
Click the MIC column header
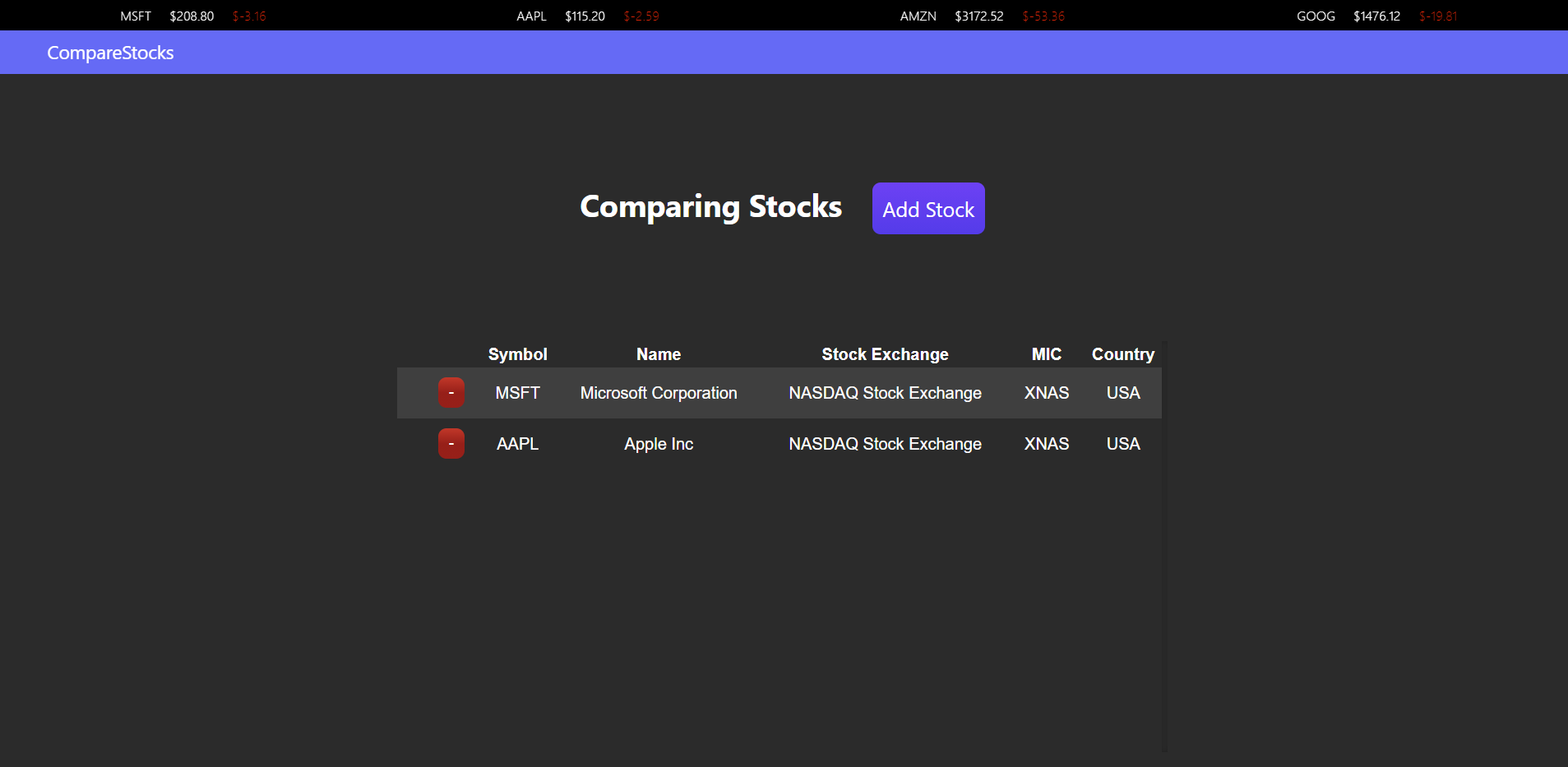coord(1047,354)
